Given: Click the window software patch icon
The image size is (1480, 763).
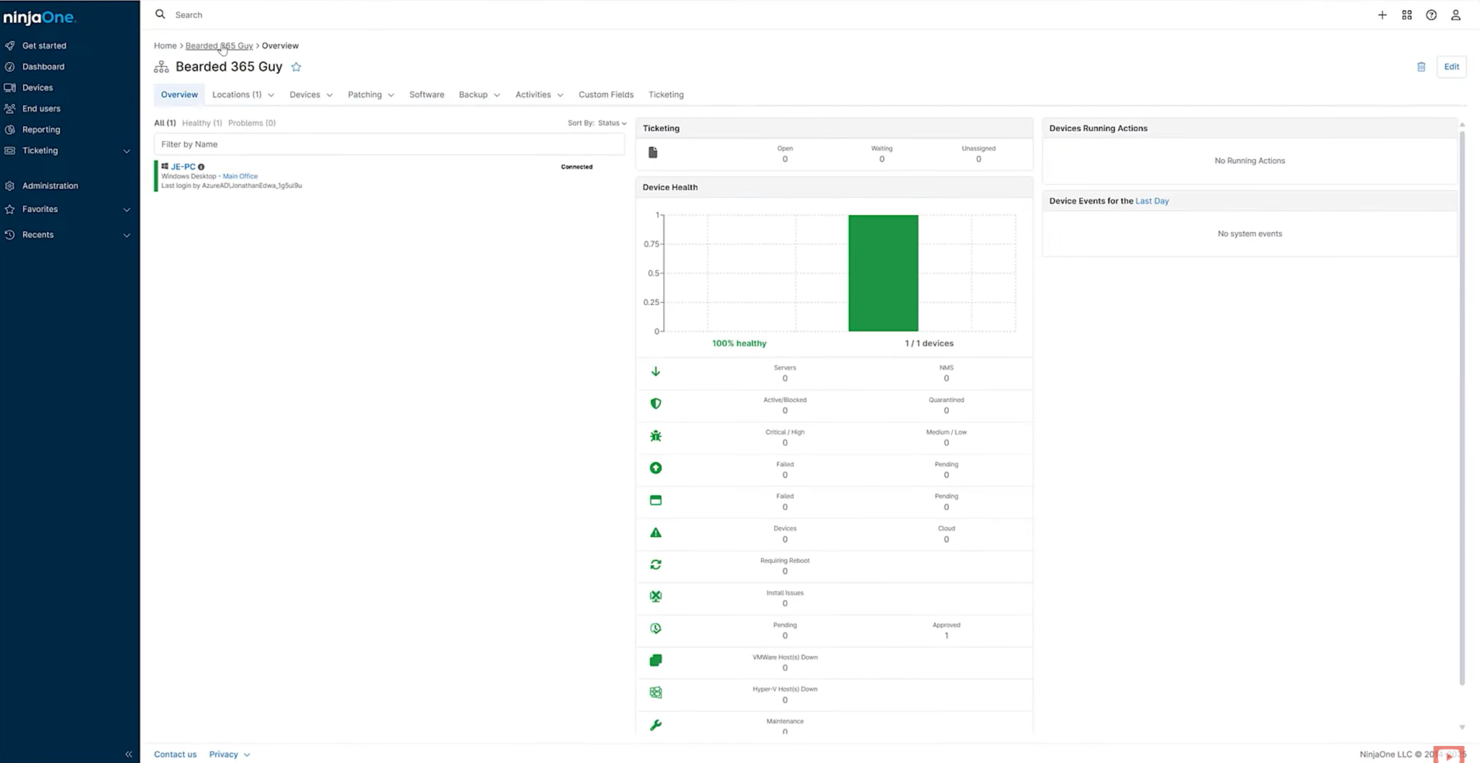Looking at the screenshot, I should click(656, 500).
